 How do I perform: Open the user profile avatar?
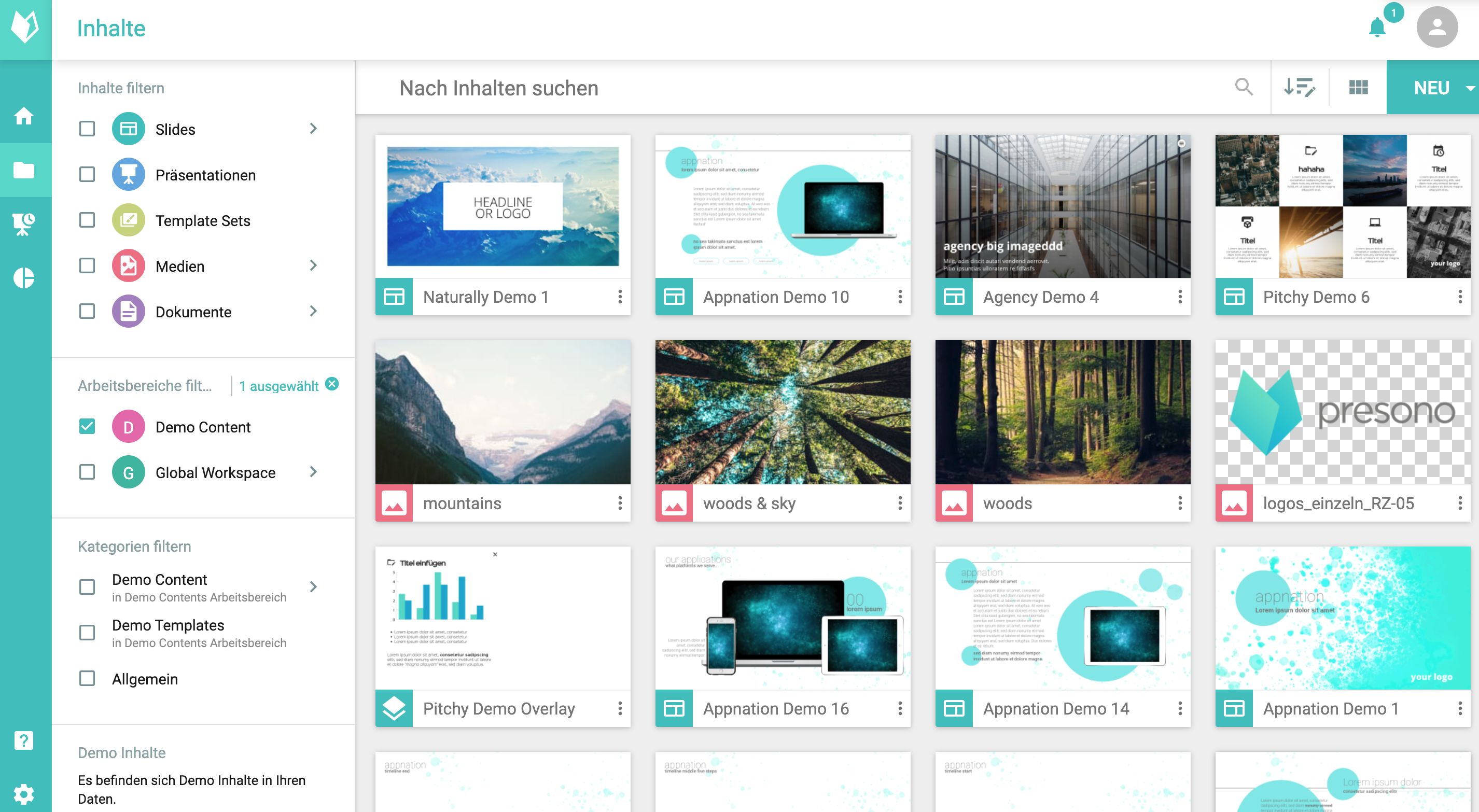1437,27
